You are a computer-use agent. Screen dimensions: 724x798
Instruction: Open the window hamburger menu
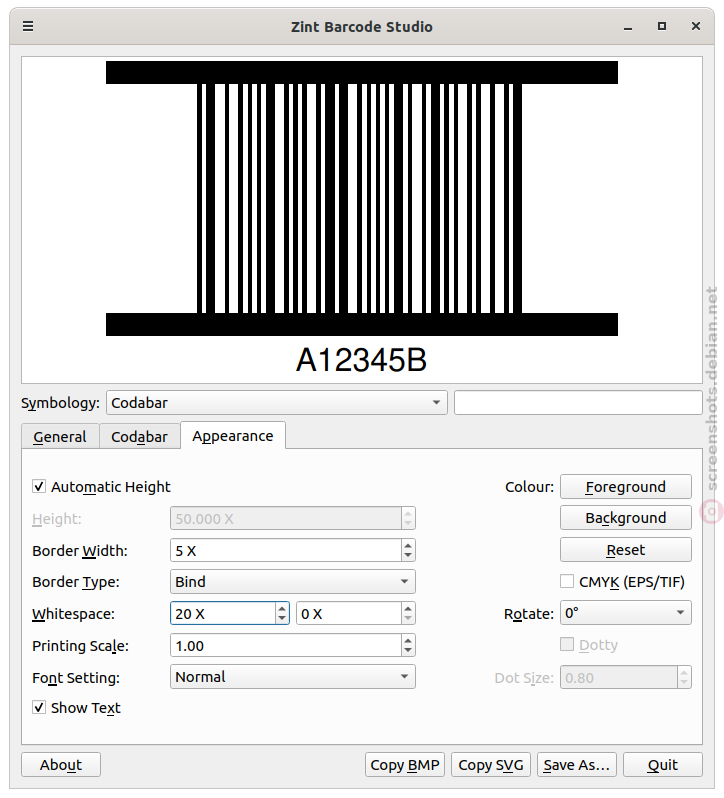(28, 26)
